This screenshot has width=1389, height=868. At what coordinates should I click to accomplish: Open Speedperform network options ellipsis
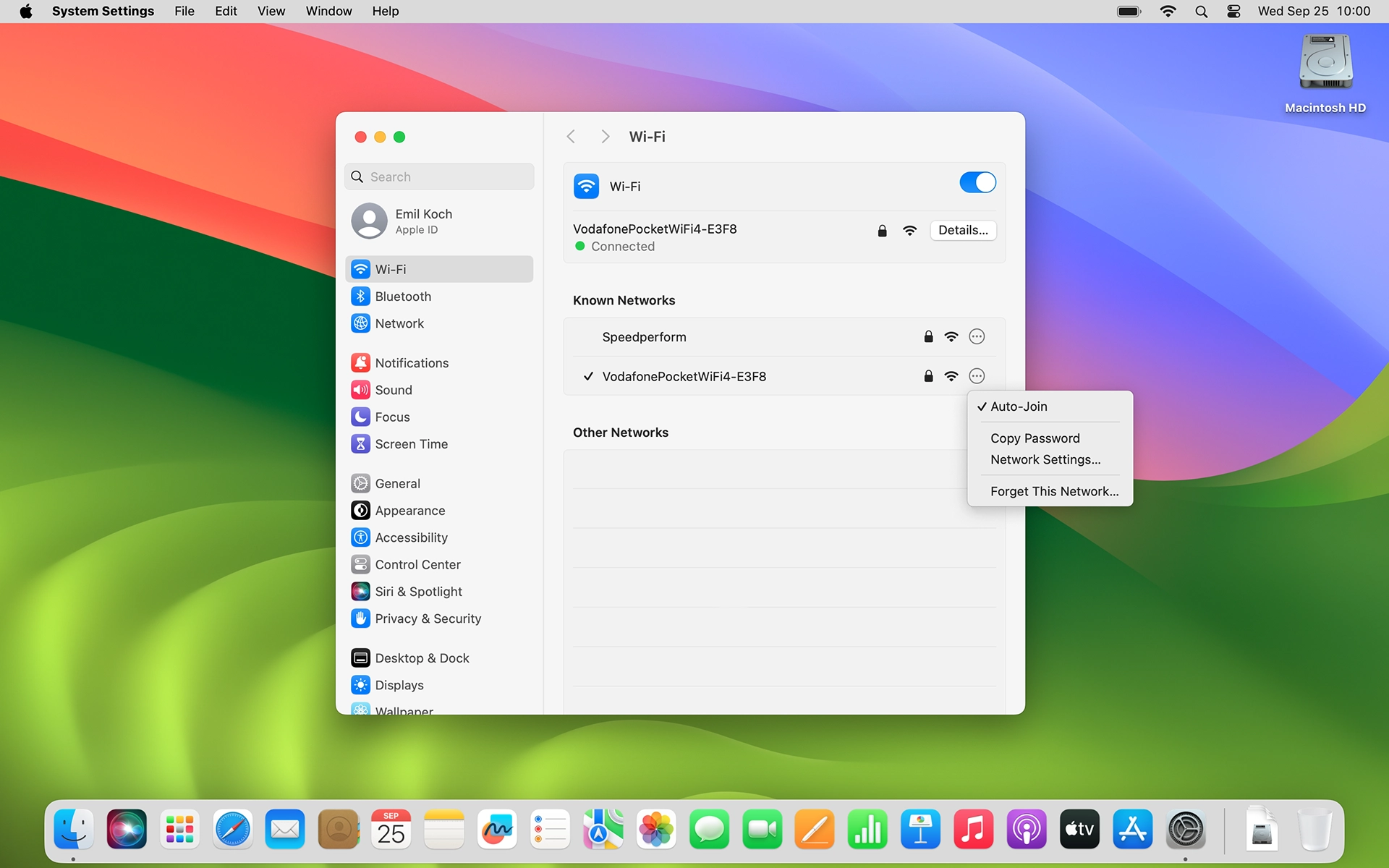pos(977,337)
